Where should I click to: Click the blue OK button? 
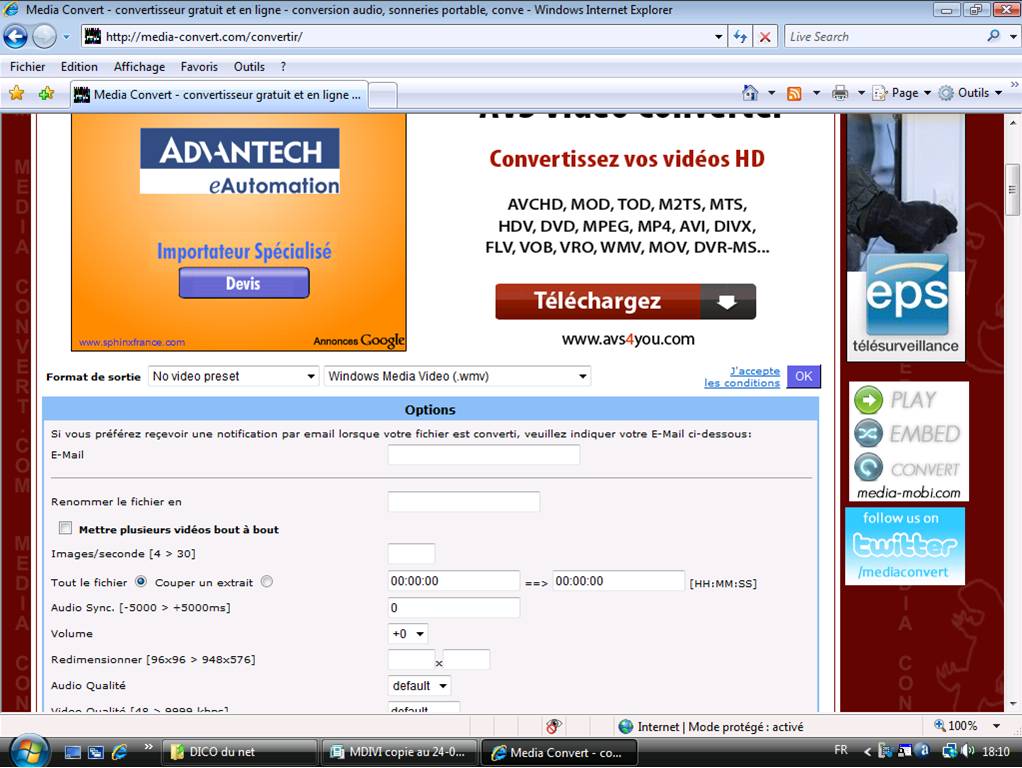803,376
